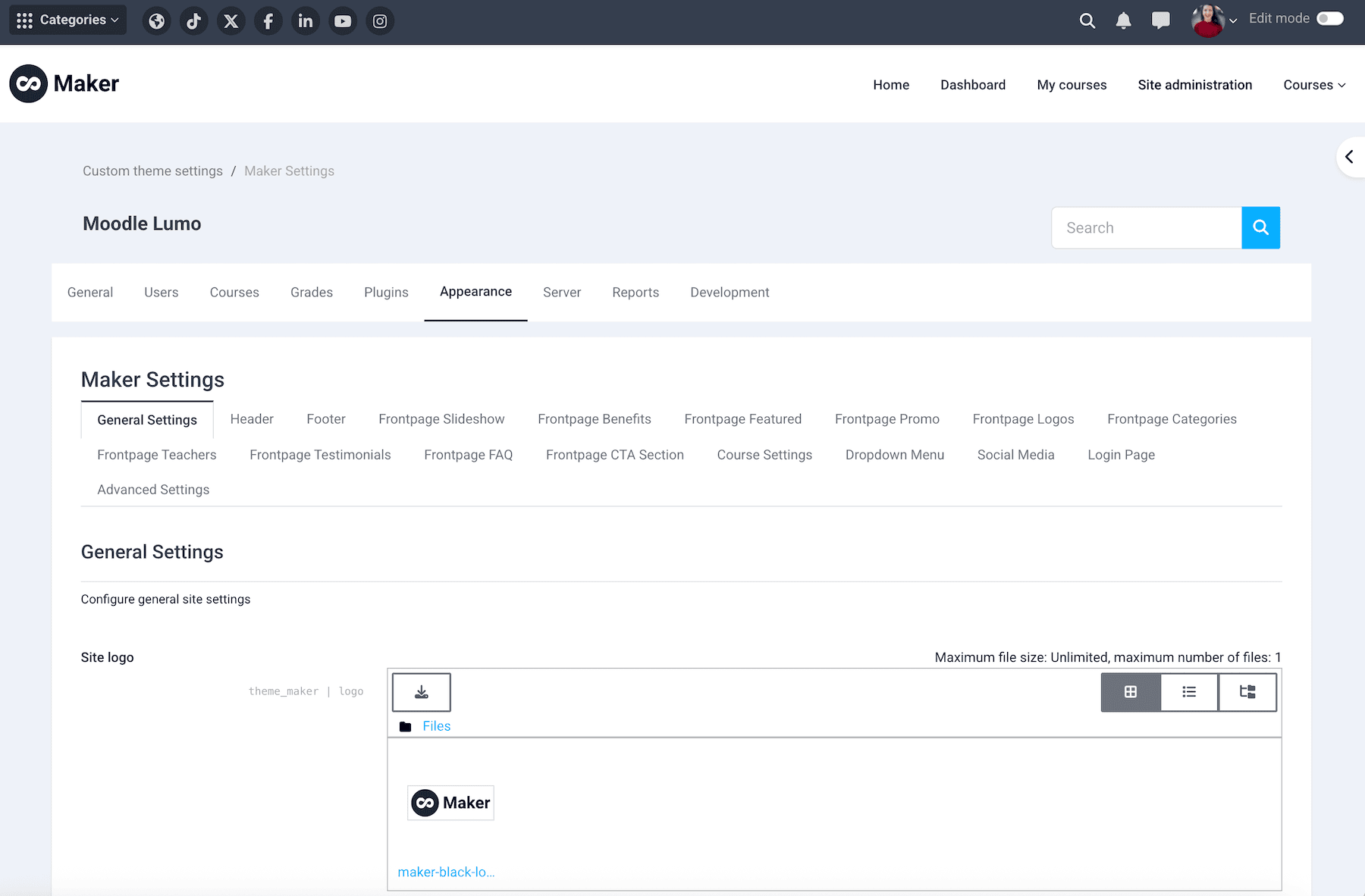Click the add file download icon in Site logo
The width and height of the screenshot is (1365, 896).
(421, 691)
